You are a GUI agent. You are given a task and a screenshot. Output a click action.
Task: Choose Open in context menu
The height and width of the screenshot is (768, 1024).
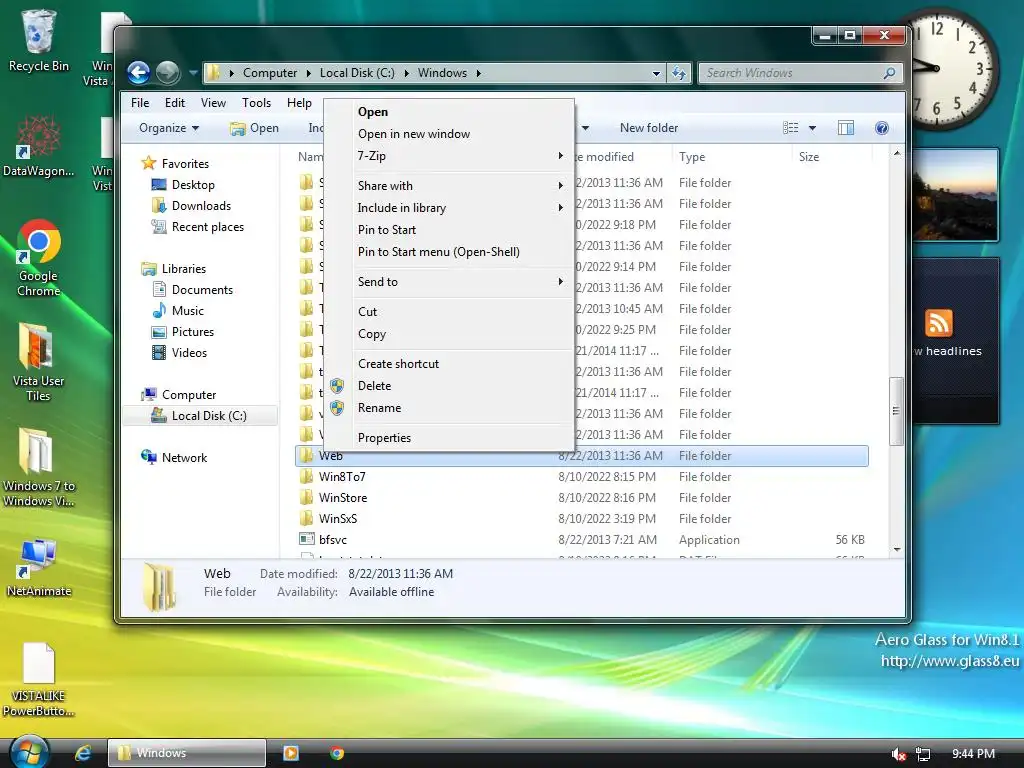449,112
